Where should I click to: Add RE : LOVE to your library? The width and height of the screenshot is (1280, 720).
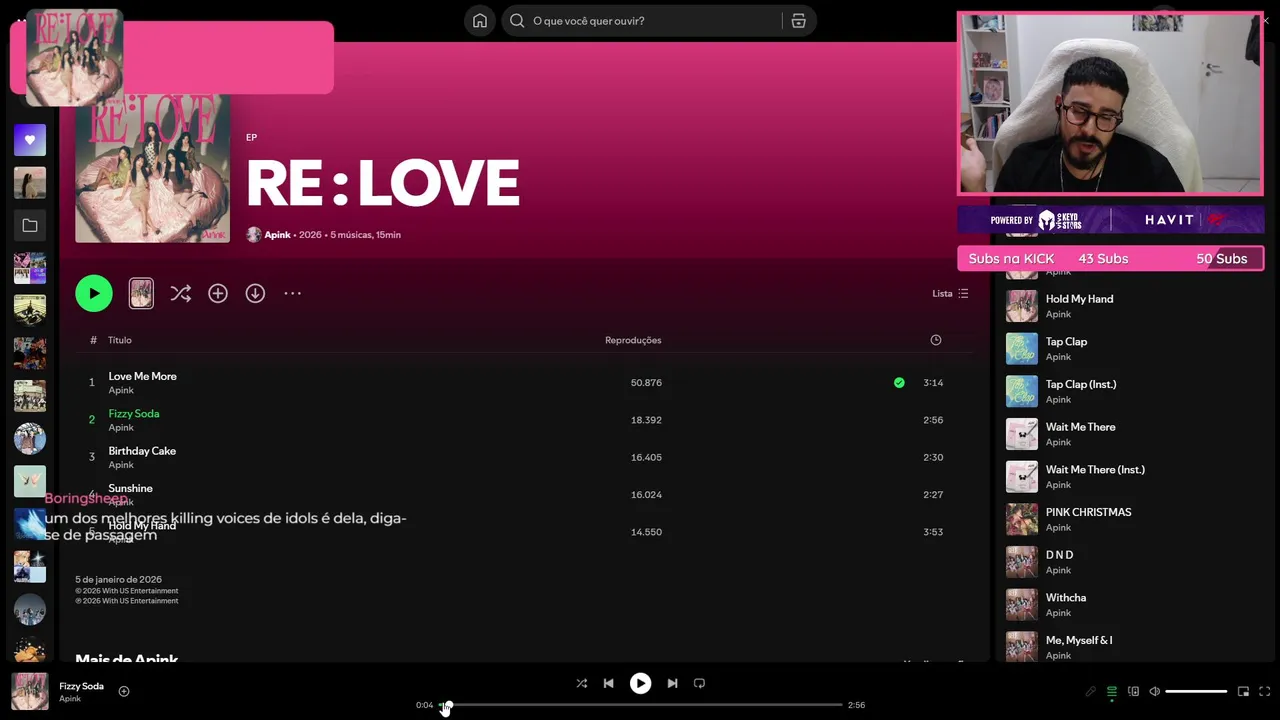[218, 293]
